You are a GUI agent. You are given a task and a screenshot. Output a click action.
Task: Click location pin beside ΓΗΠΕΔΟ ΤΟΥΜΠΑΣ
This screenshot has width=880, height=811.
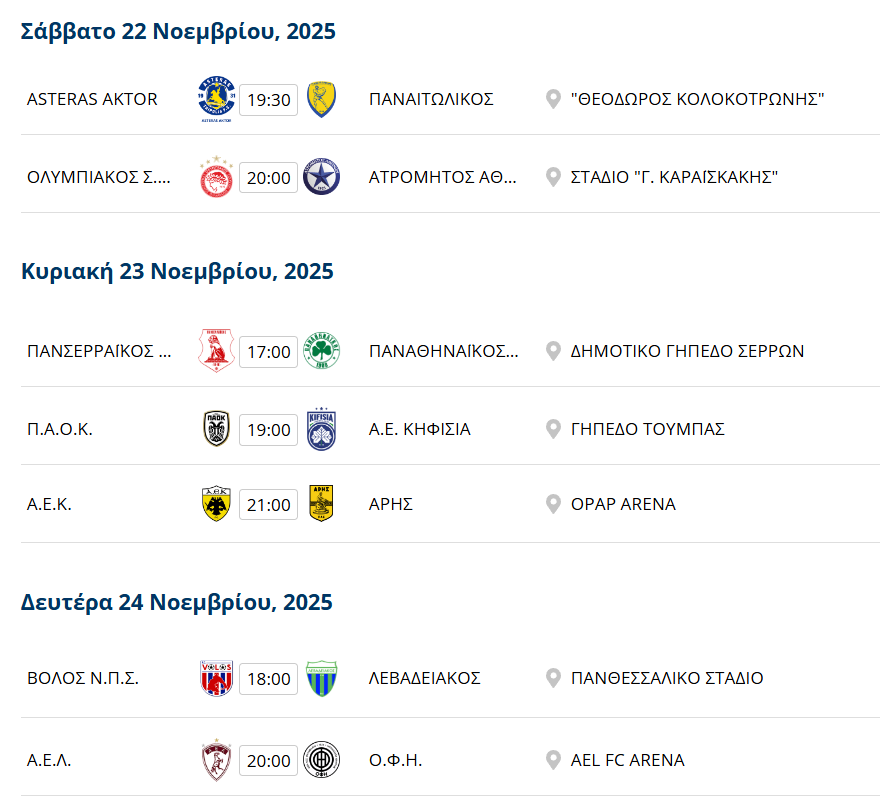553,429
